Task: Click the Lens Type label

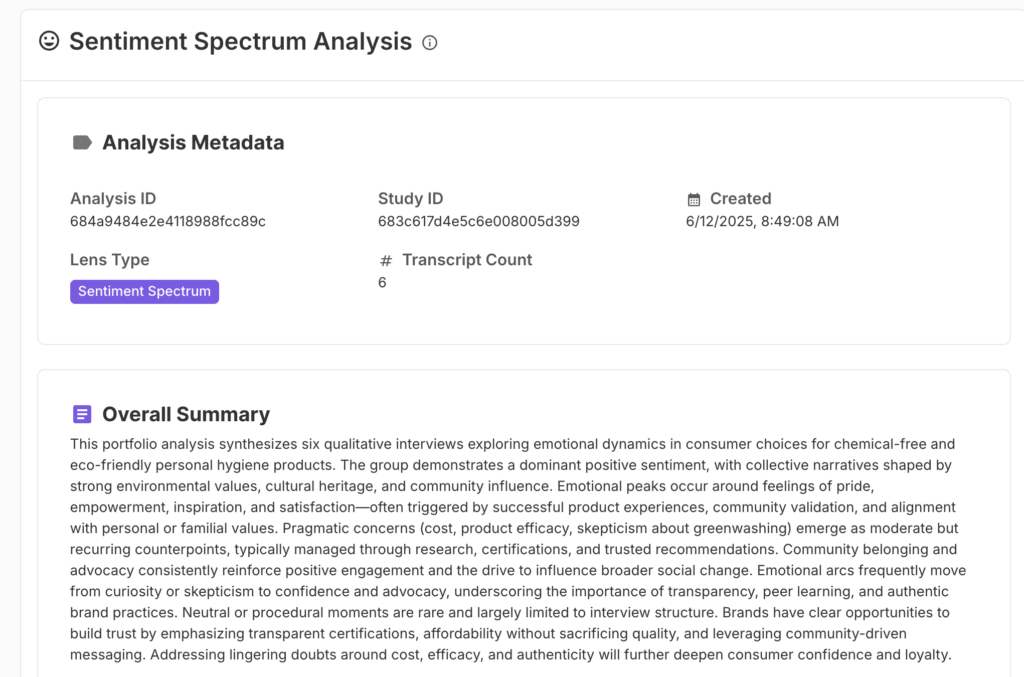Action: [x=110, y=260]
